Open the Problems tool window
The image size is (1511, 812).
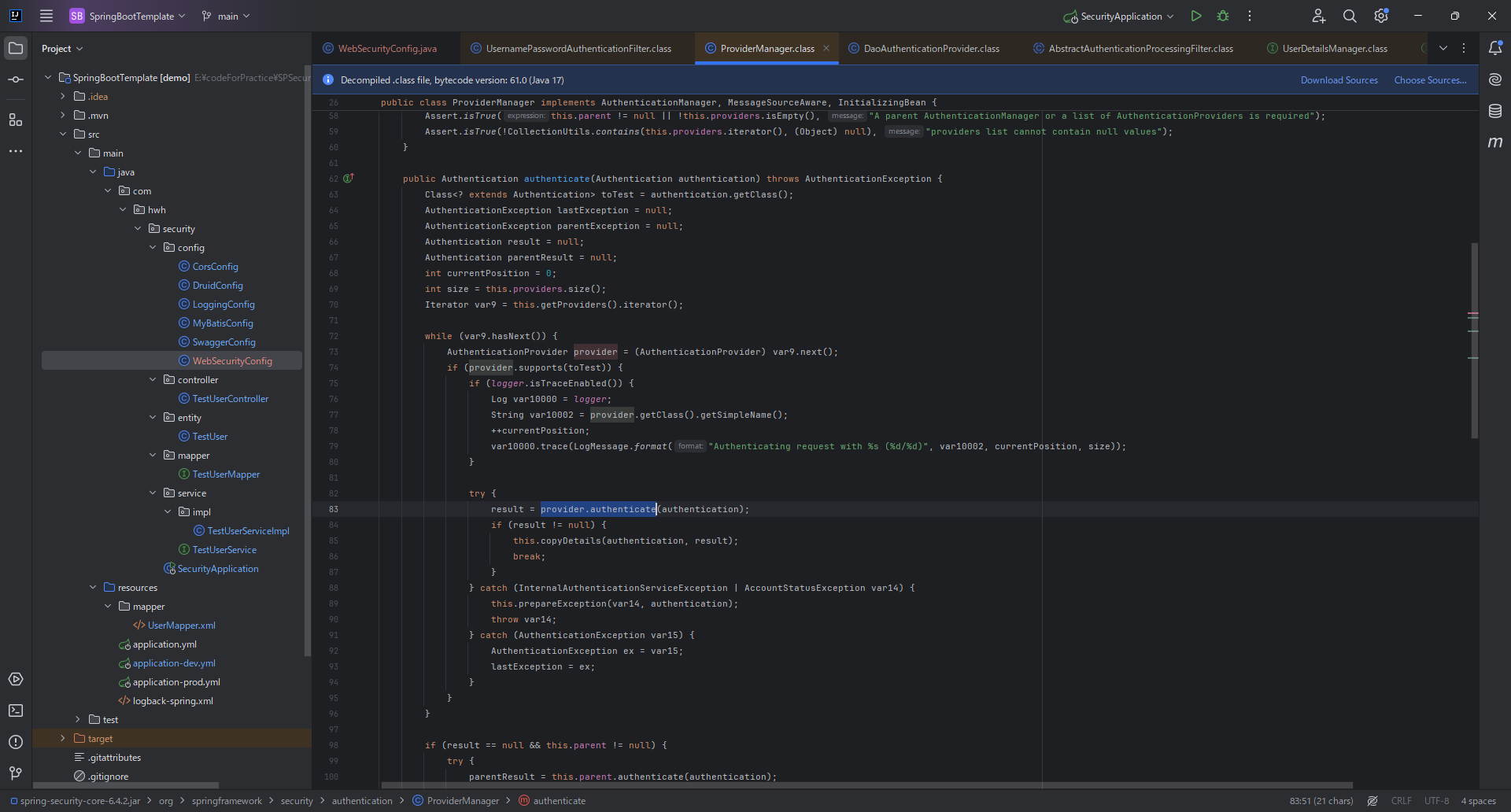pyautogui.click(x=16, y=742)
